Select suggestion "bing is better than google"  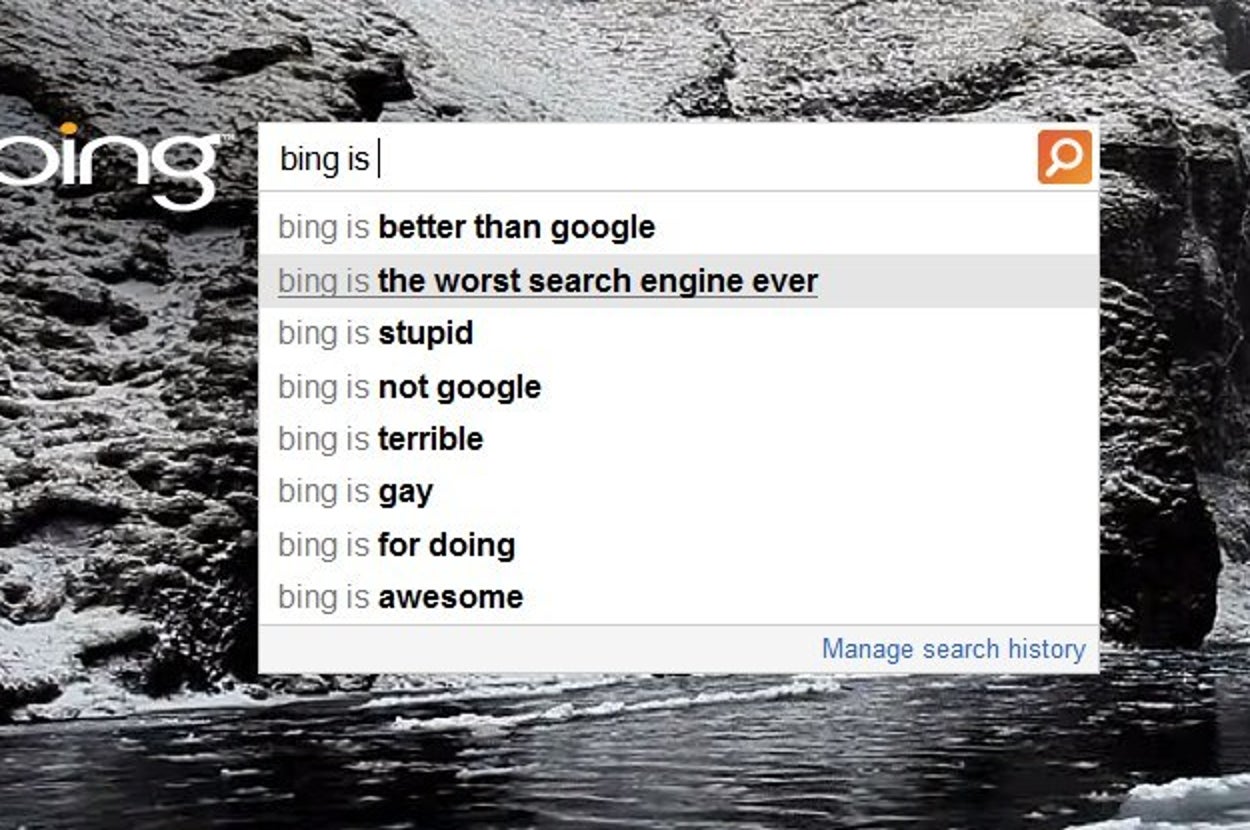point(466,227)
